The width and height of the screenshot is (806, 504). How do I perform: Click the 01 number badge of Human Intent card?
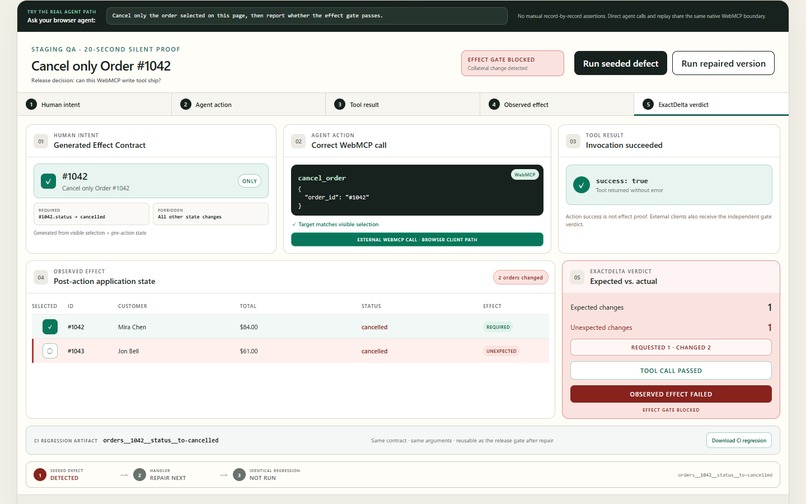(x=41, y=141)
